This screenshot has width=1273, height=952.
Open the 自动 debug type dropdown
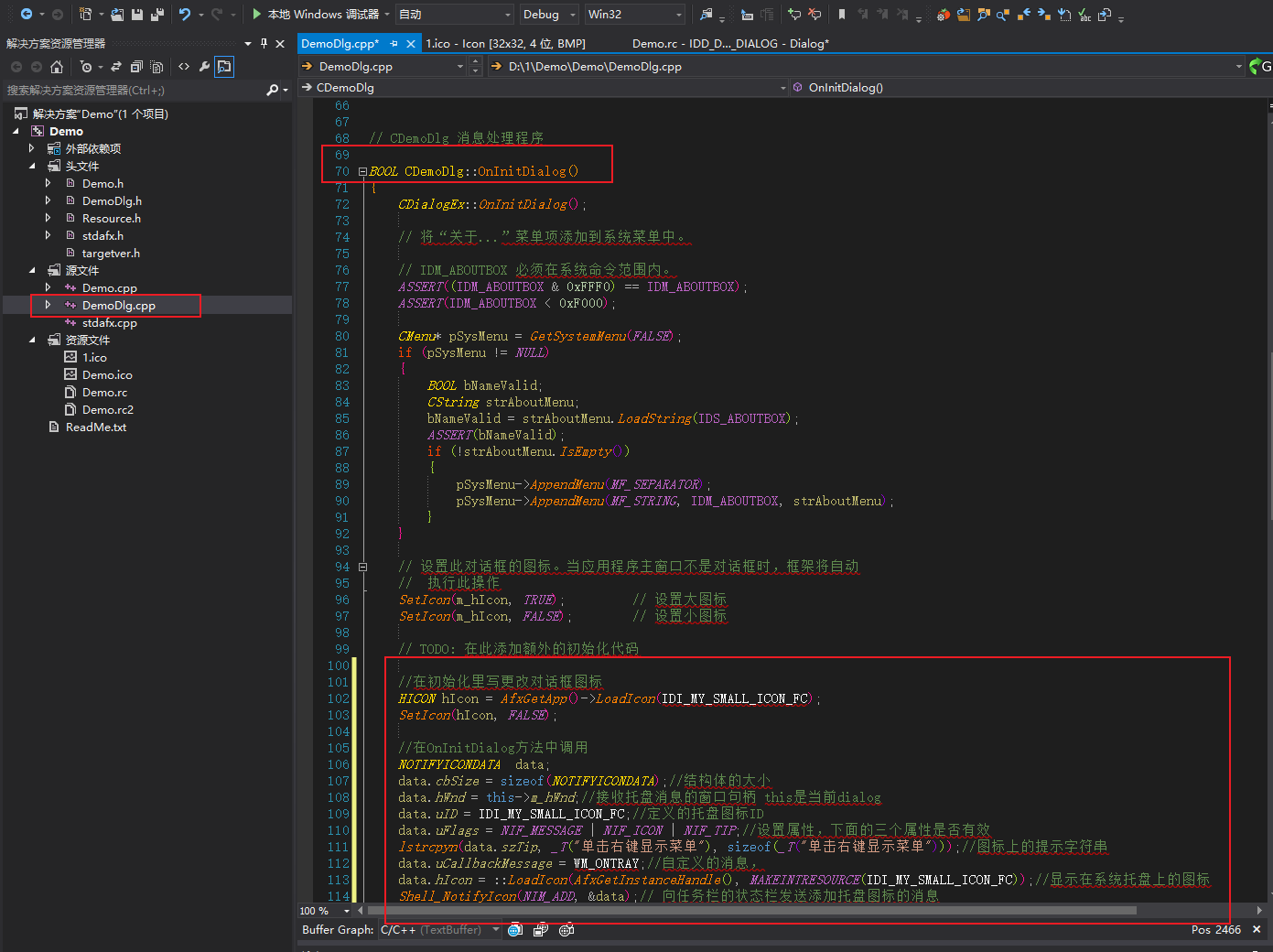(455, 14)
